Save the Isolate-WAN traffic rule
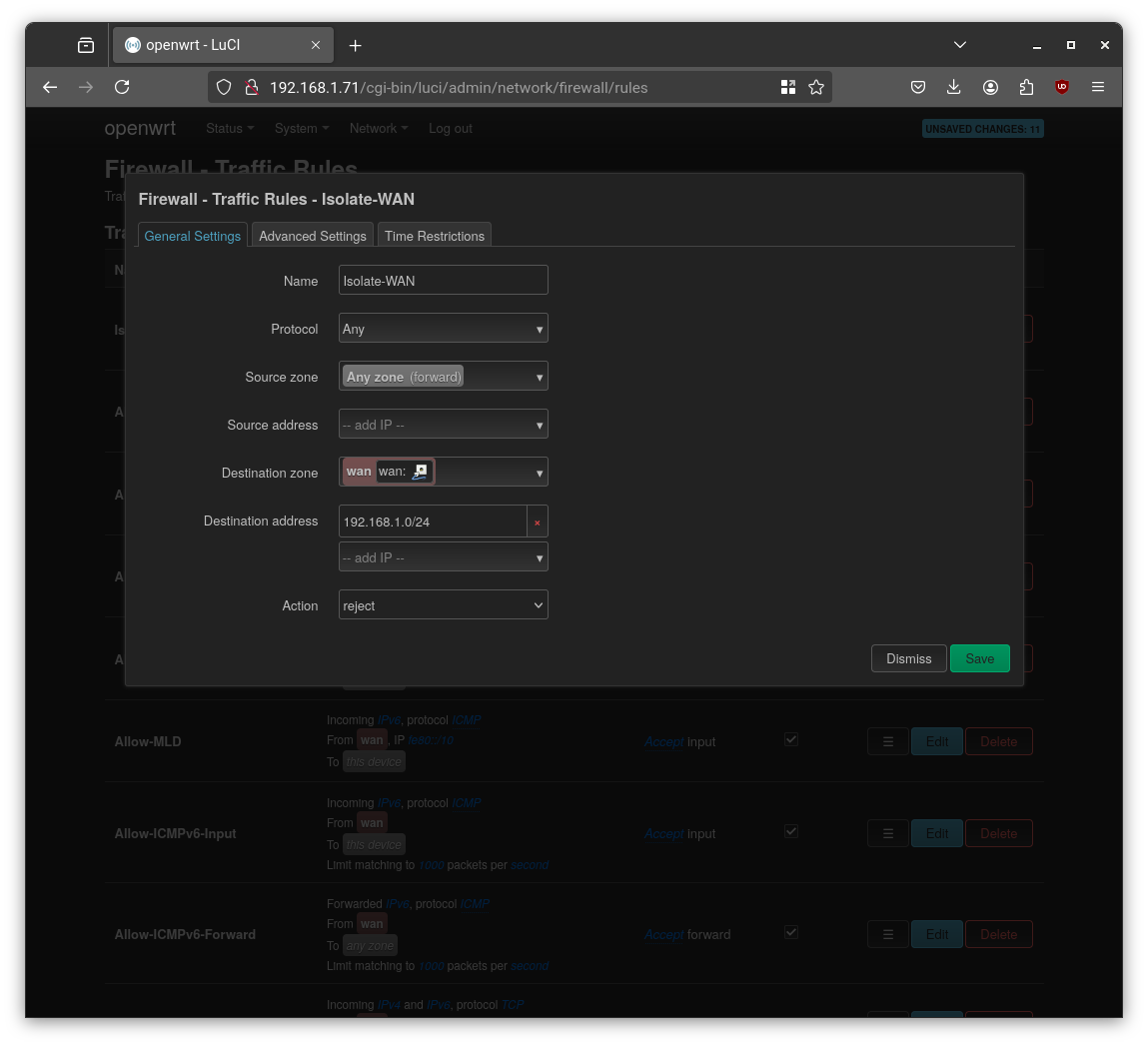 [x=979, y=658]
